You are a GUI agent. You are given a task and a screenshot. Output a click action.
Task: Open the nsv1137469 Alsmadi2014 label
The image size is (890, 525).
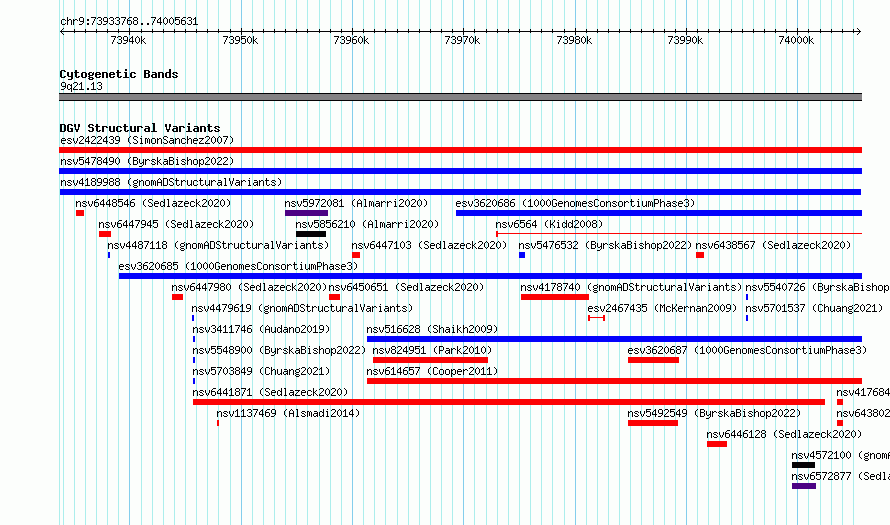click(x=288, y=413)
